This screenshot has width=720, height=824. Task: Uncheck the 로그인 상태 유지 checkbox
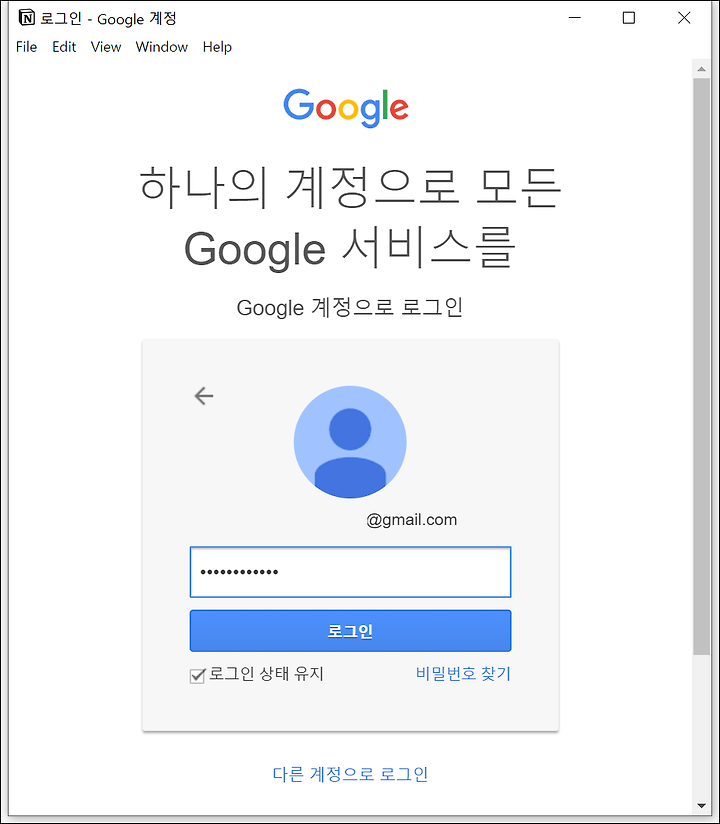[x=197, y=675]
